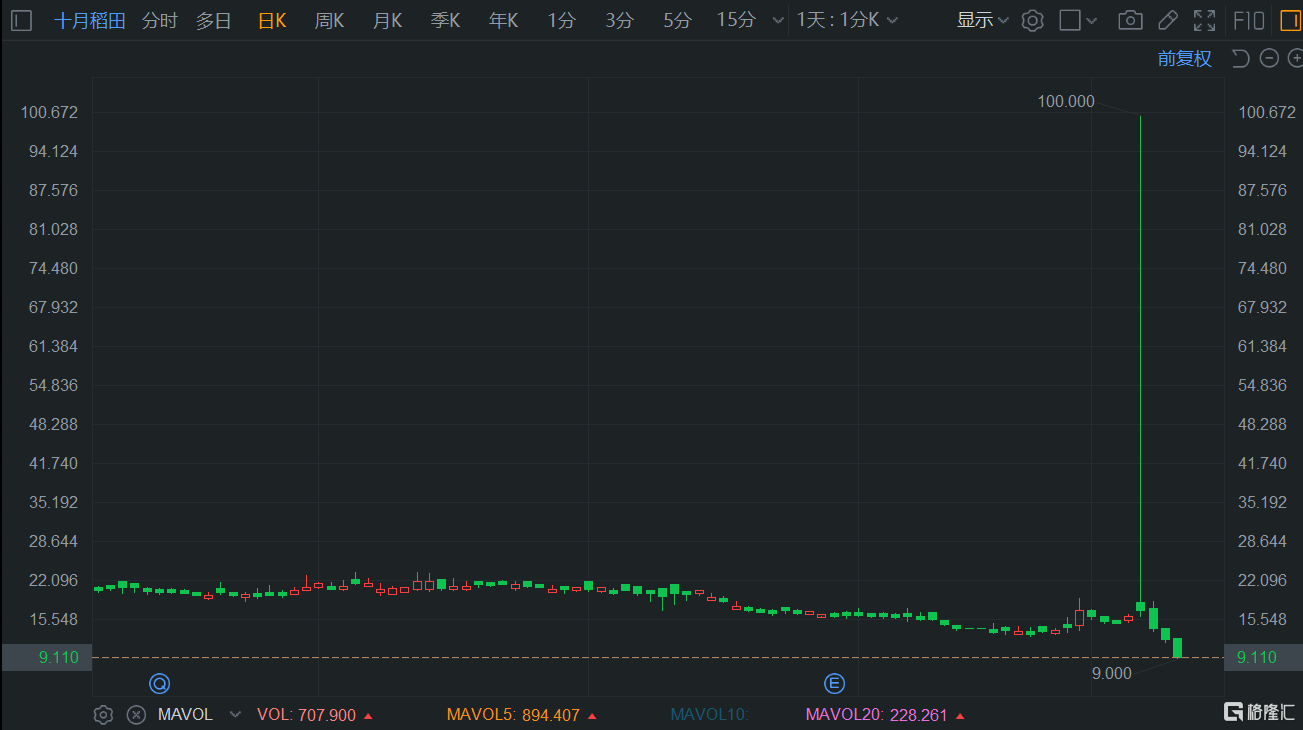1303x730 pixels.
Task: Click the MAVOL5: 894.407 value
Action: click(x=522, y=715)
